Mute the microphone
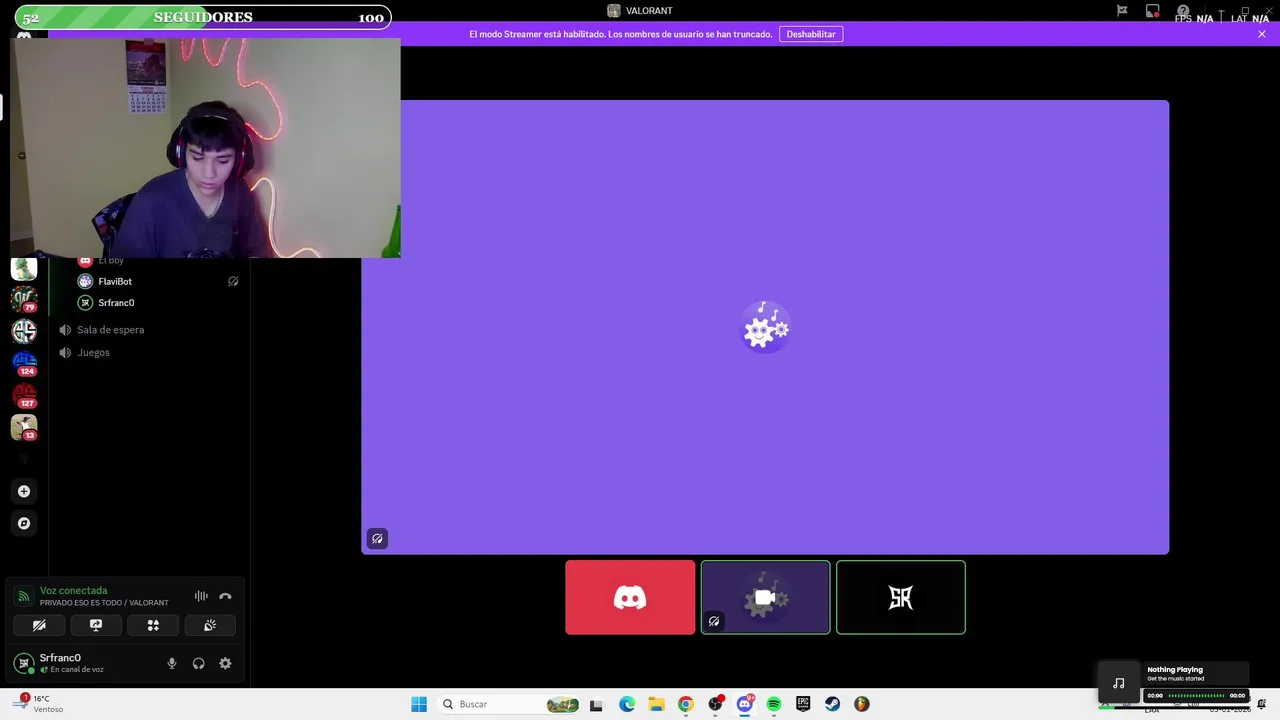The width and height of the screenshot is (1280, 720). (x=172, y=663)
